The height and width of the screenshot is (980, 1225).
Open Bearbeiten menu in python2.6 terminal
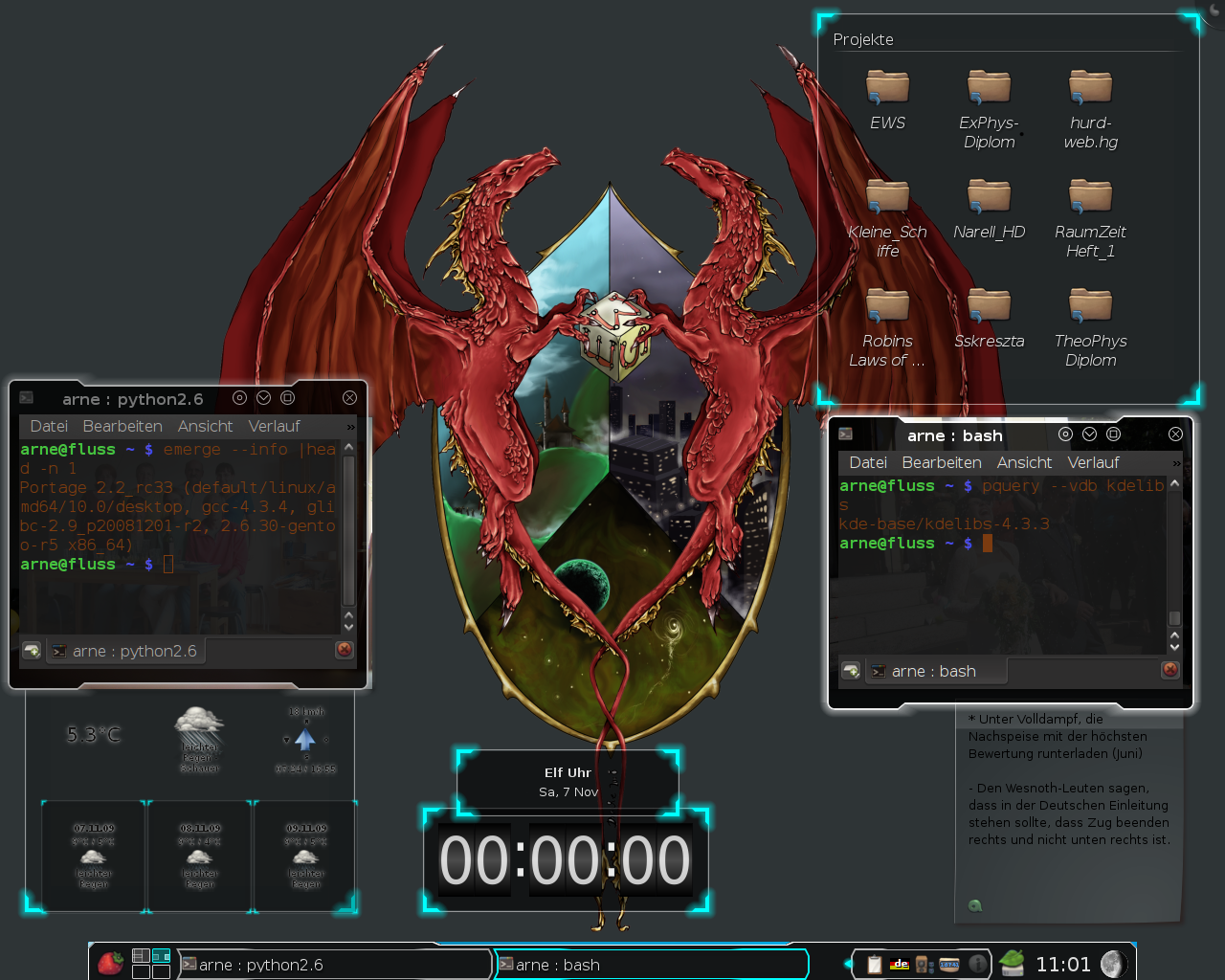pyautogui.click(x=122, y=426)
